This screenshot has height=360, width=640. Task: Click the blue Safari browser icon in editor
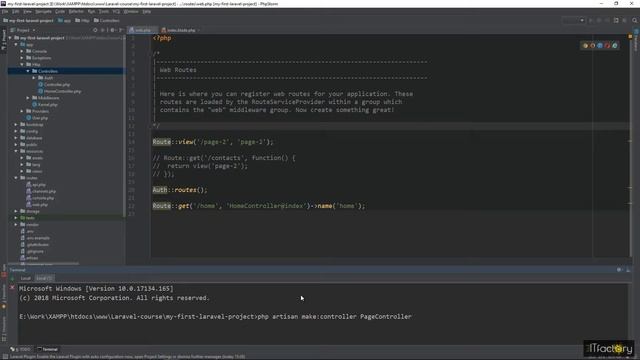point(600,46)
